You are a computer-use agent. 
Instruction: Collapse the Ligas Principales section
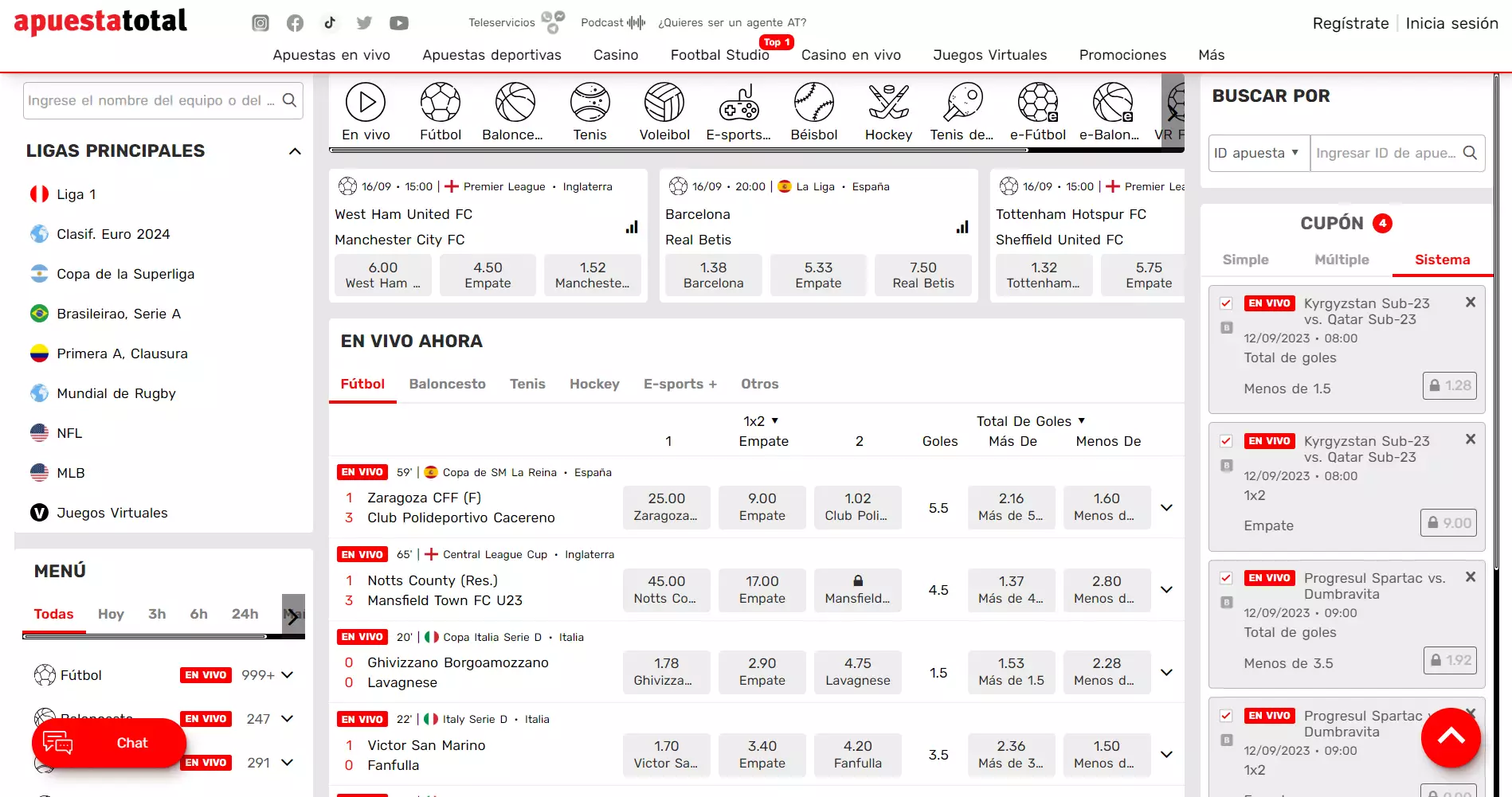(x=295, y=151)
